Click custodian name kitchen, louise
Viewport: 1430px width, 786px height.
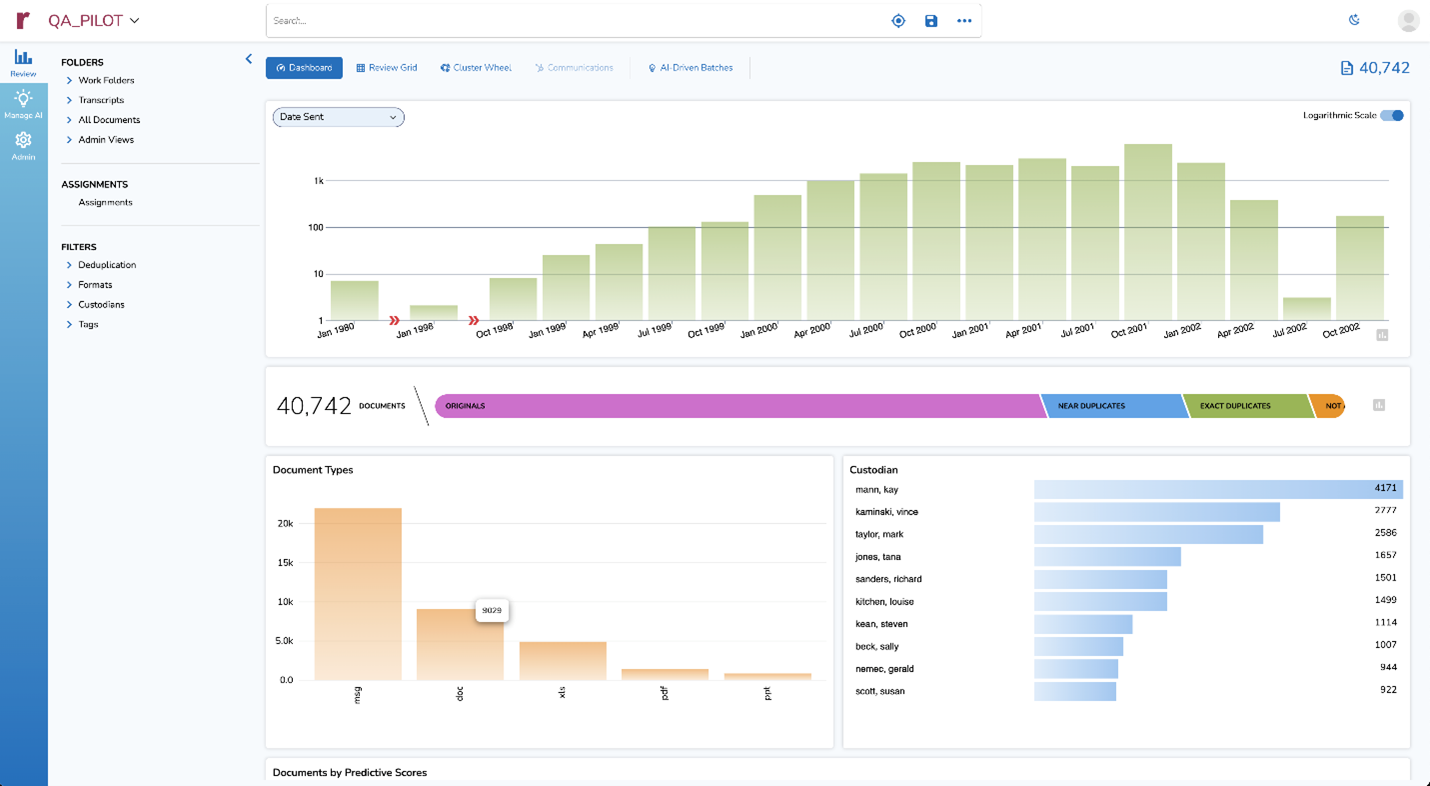tap(884, 602)
